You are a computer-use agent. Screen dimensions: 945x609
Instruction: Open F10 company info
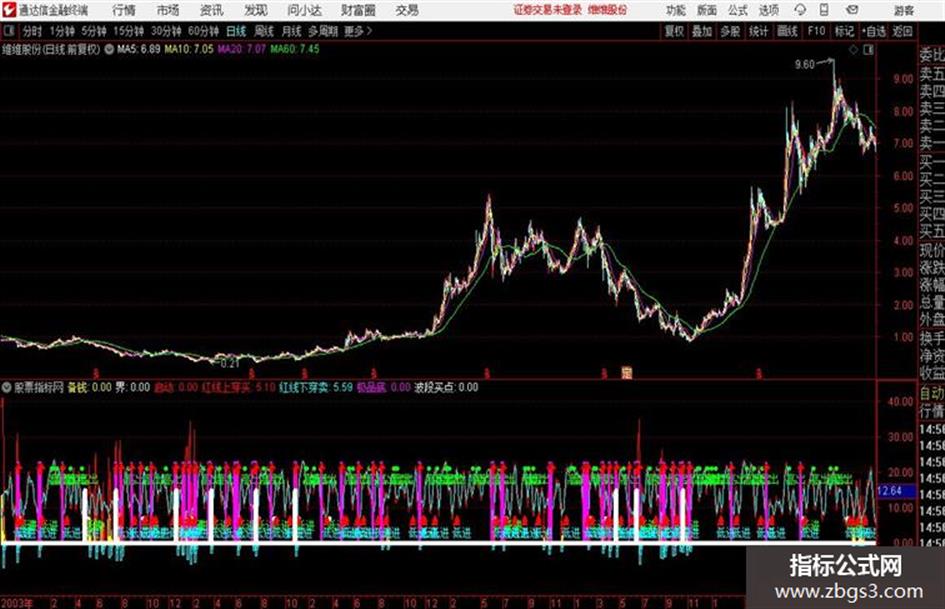click(x=816, y=31)
